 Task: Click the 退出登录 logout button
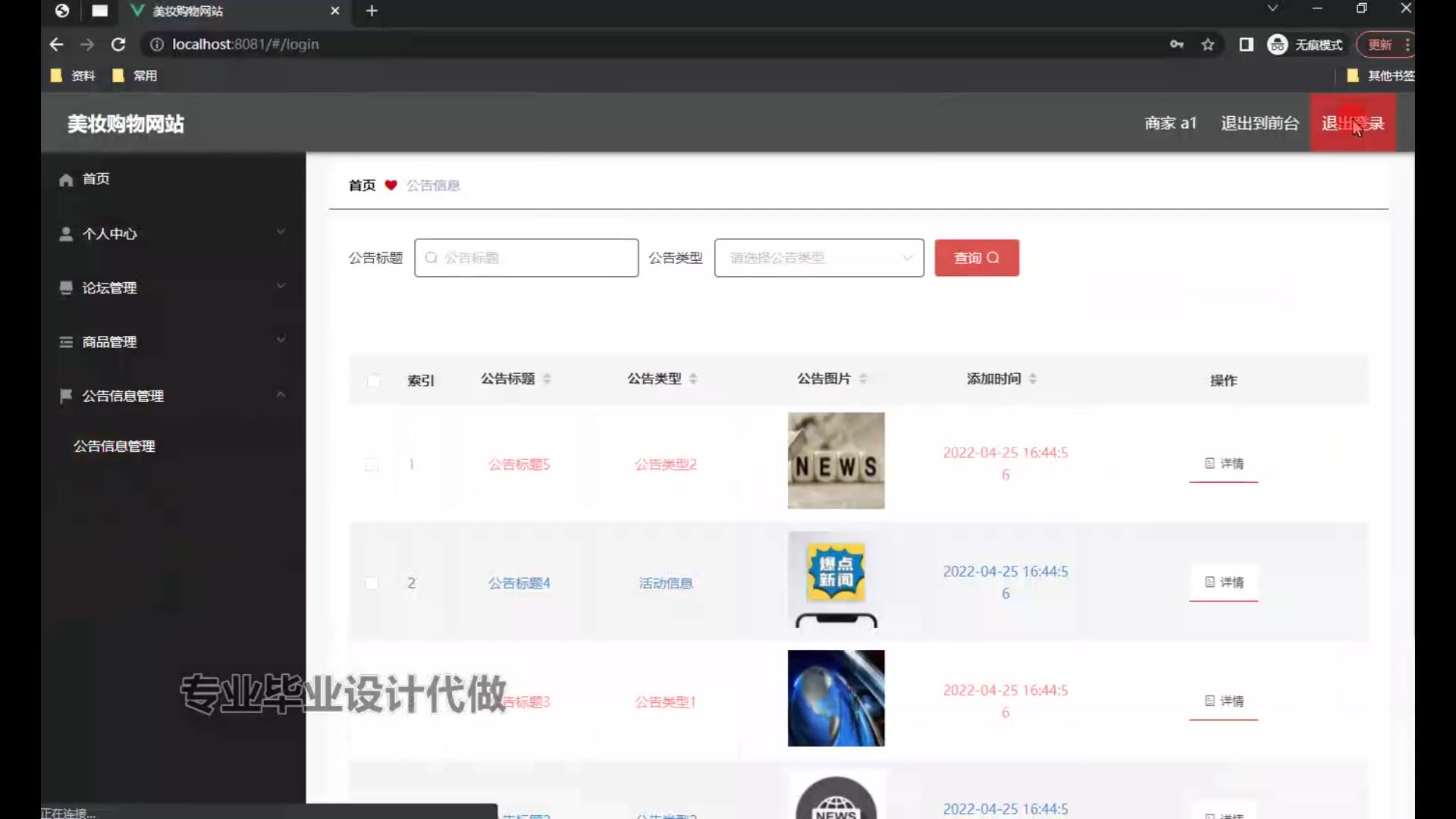pyautogui.click(x=1353, y=123)
